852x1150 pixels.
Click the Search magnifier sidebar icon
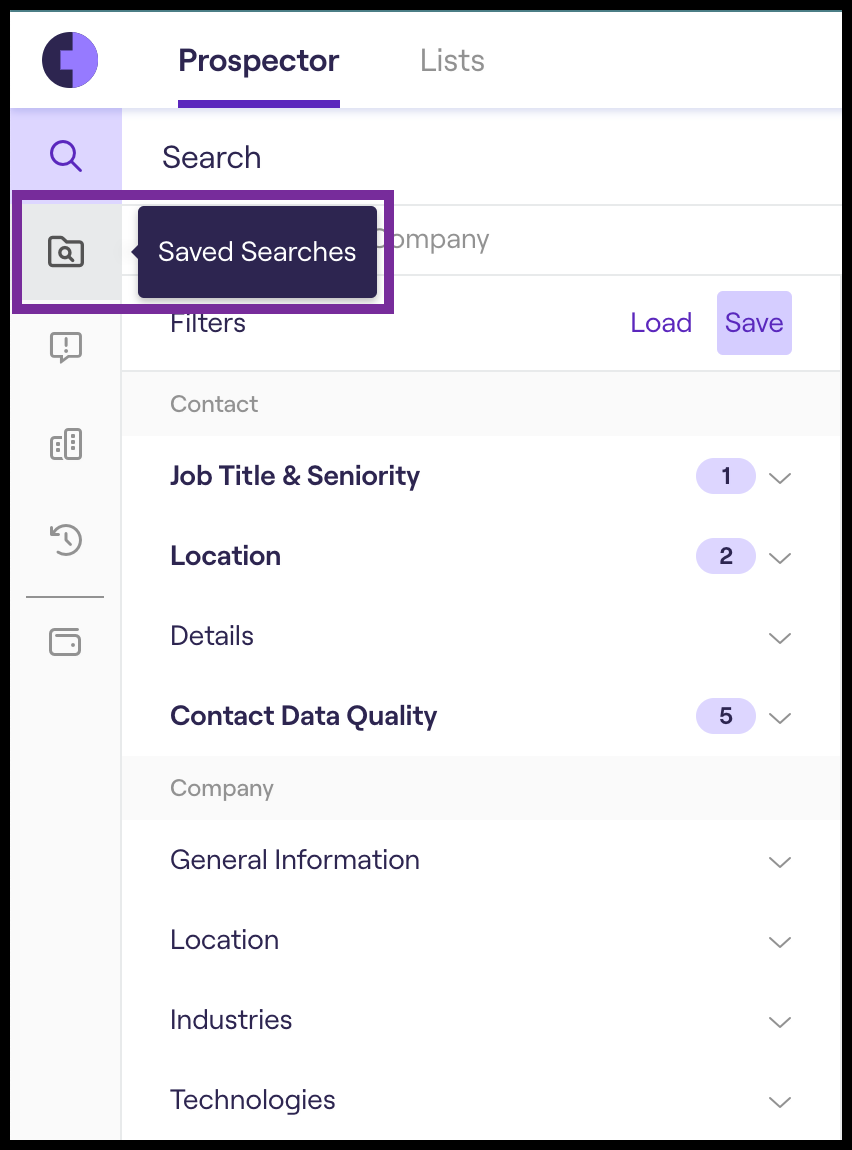[66, 156]
